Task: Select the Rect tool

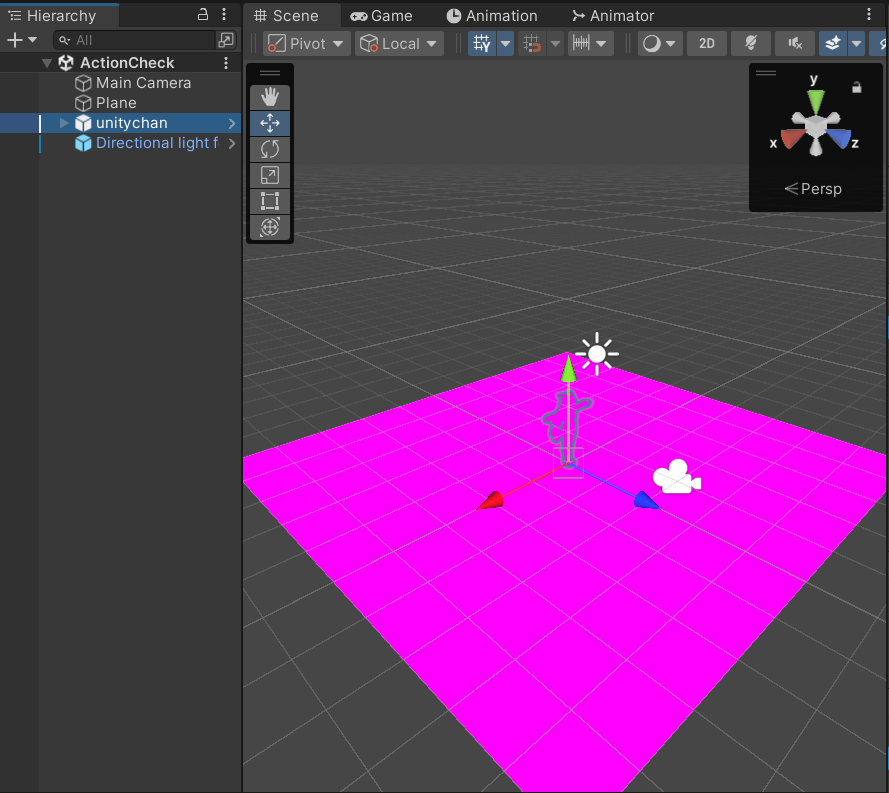Action: (x=270, y=201)
